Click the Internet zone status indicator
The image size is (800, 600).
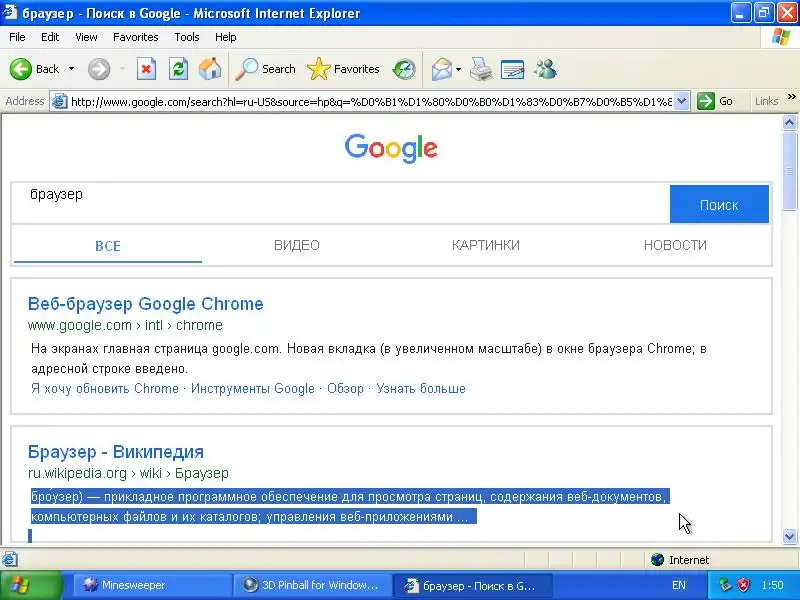tap(680, 560)
